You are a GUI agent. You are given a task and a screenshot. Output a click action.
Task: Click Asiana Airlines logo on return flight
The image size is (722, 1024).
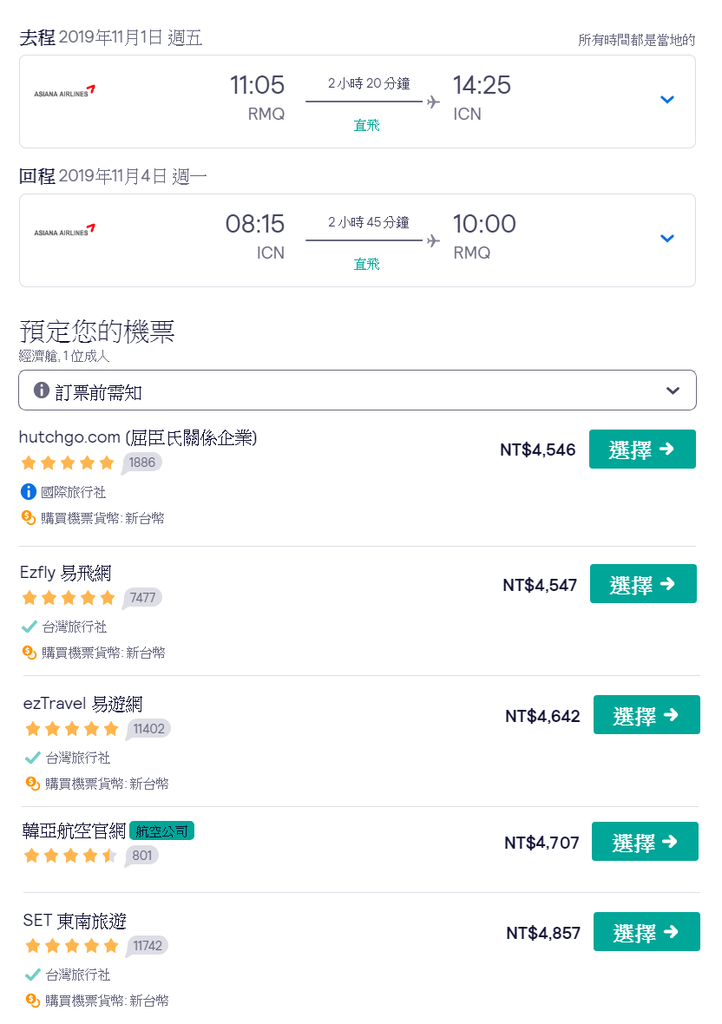pyautogui.click(x=64, y=232)
